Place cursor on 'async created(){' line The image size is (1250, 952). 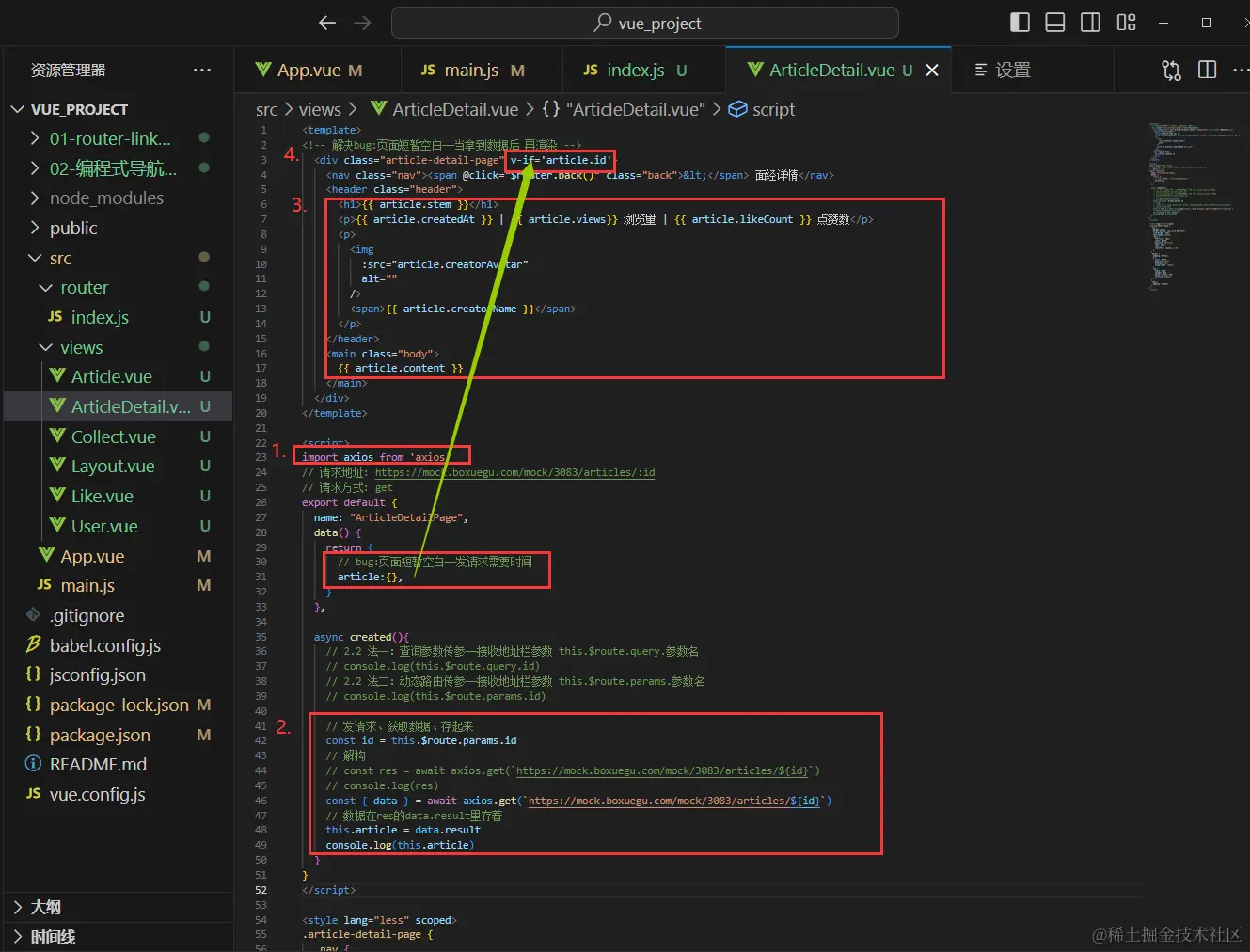[361, 638]
